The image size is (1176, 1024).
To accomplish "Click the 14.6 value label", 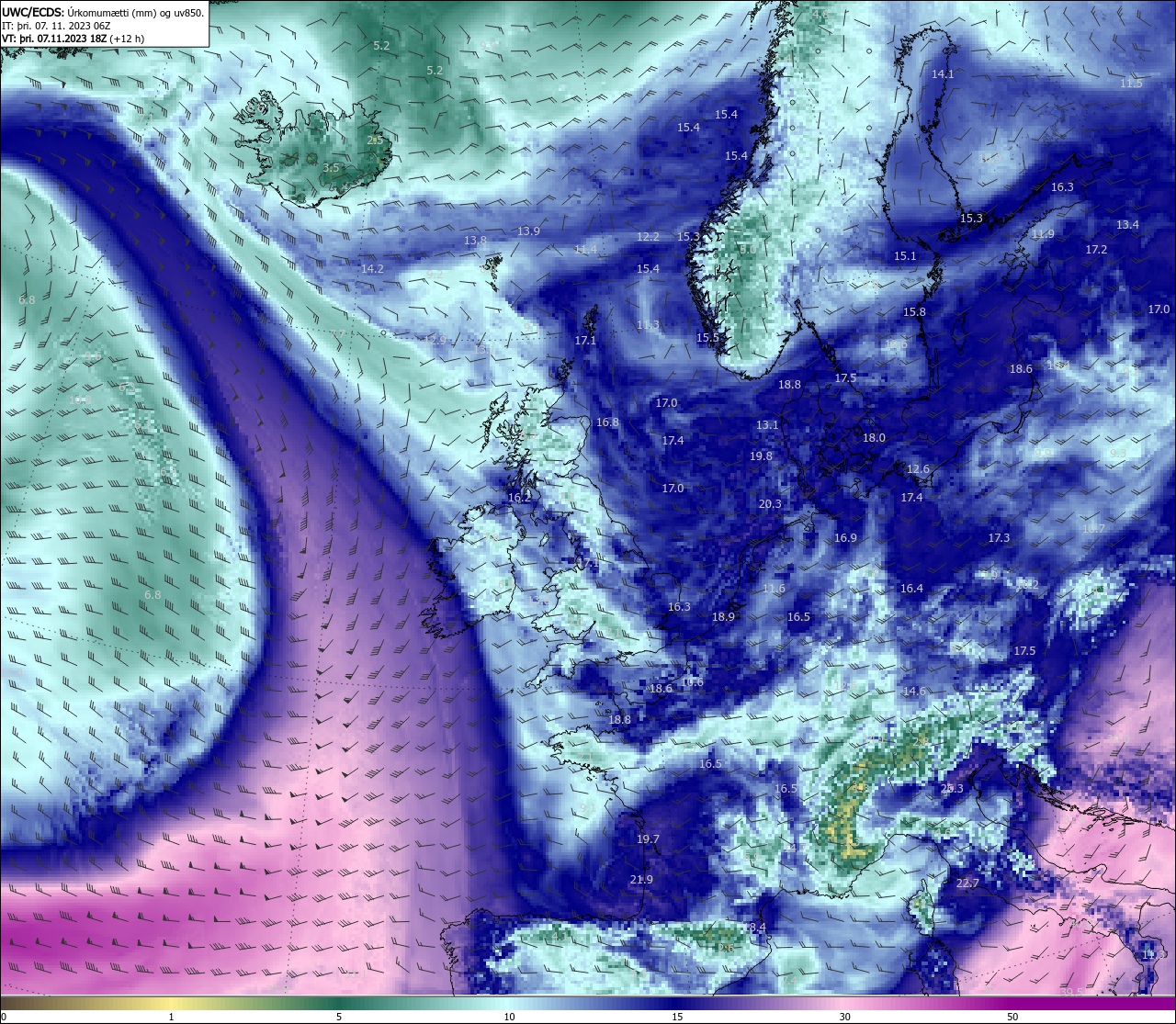I will (x=913, y=692).
